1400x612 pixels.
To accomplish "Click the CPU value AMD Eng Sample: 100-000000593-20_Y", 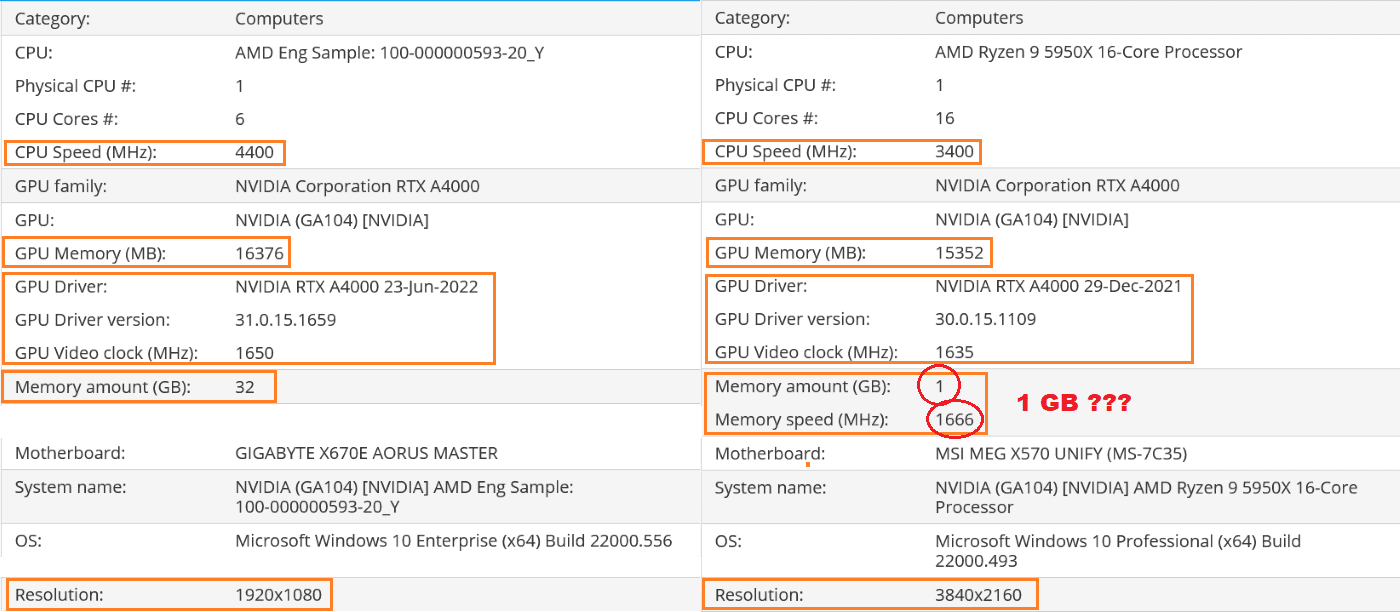I will tap(389, 53).
